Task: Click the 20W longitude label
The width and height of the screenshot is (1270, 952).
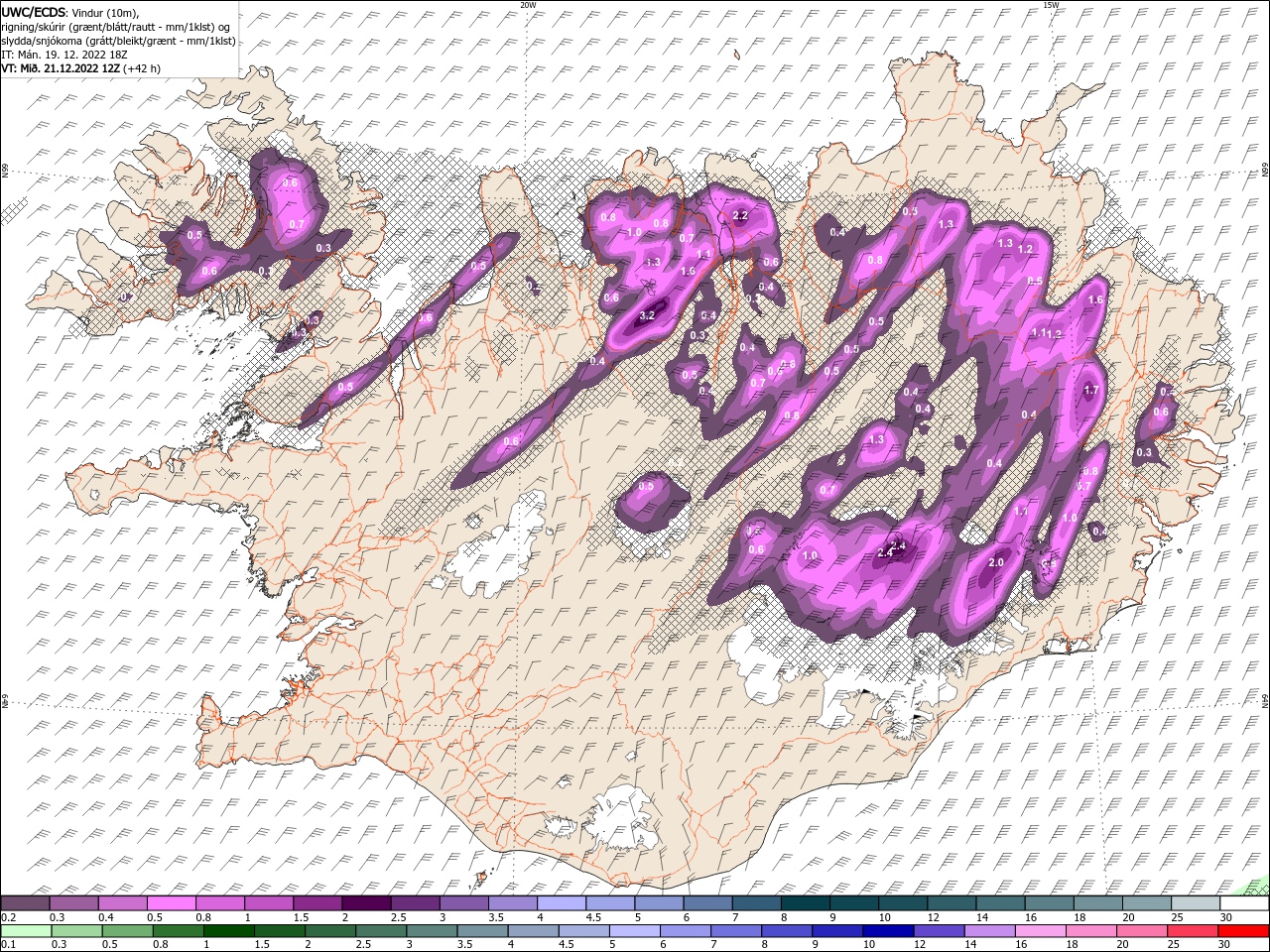Action: 528,5
